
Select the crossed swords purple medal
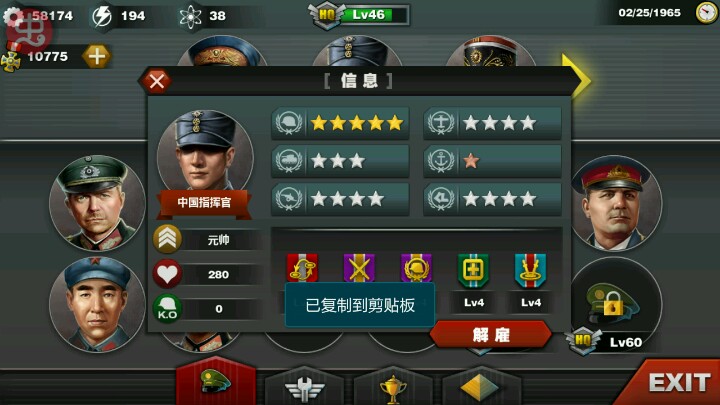pos(359,268)
